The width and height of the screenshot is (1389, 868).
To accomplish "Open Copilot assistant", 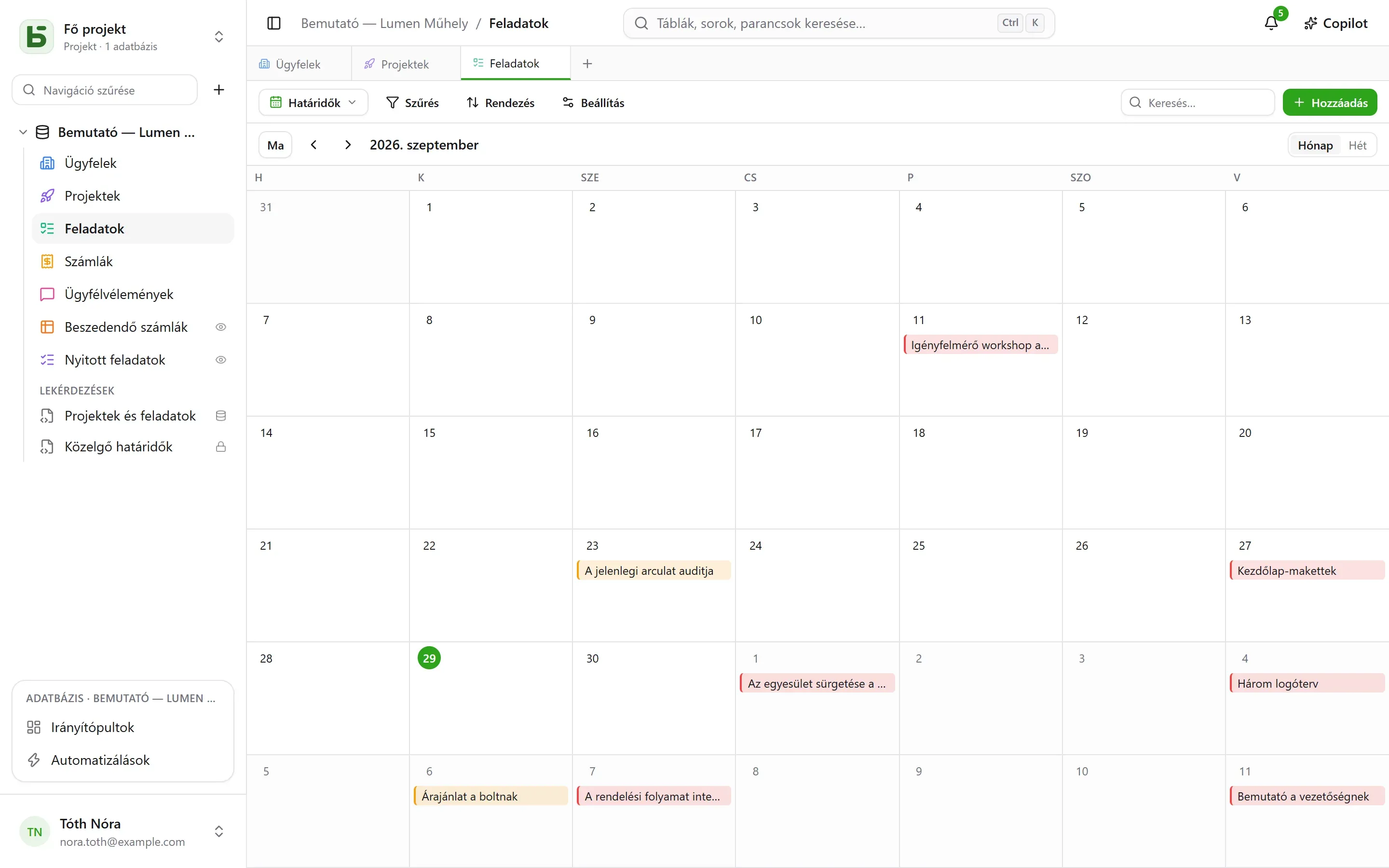I will coord(1335,23).
